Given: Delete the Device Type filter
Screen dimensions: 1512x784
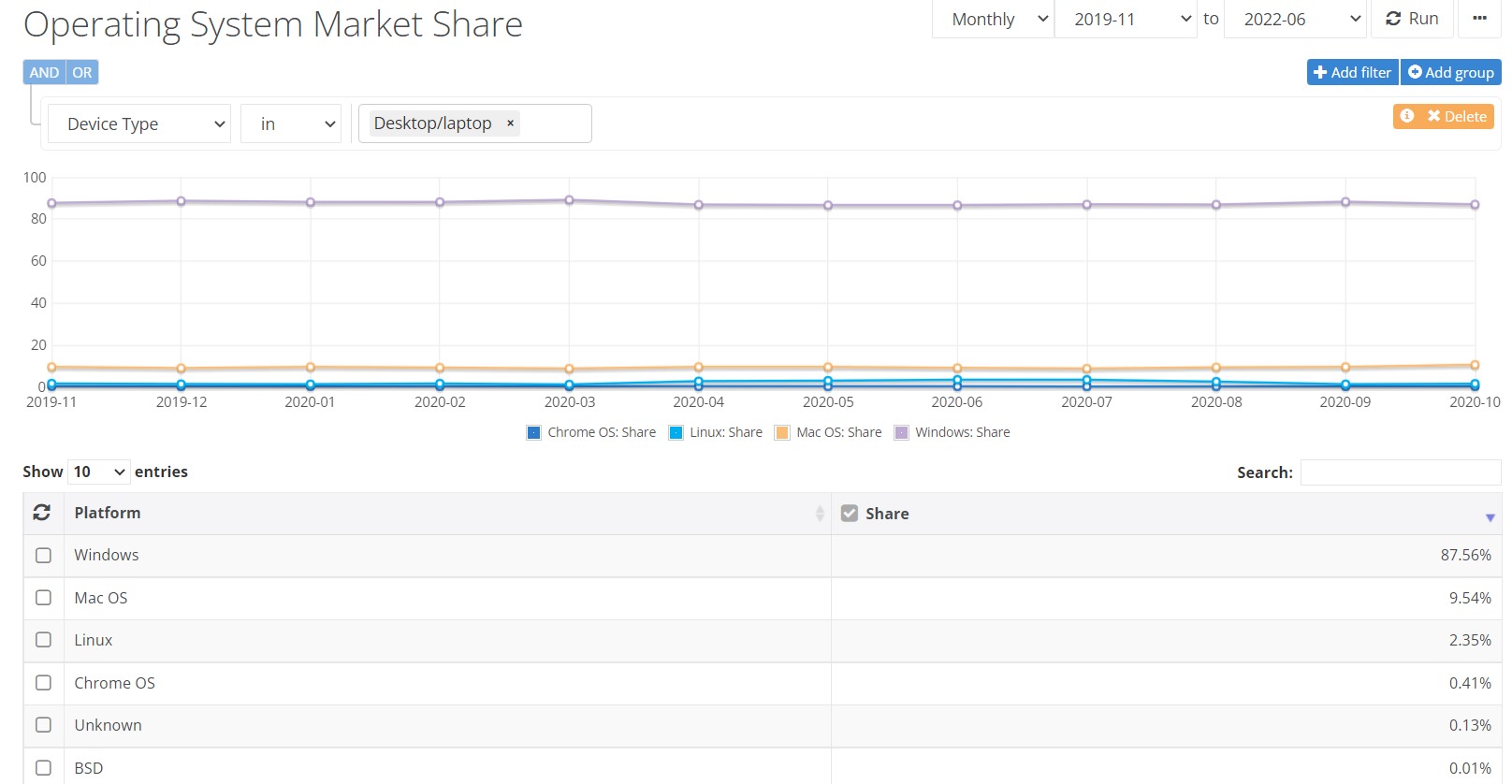Looking at the screenshot, I should pyautogui.click(x=1457, y=116).
